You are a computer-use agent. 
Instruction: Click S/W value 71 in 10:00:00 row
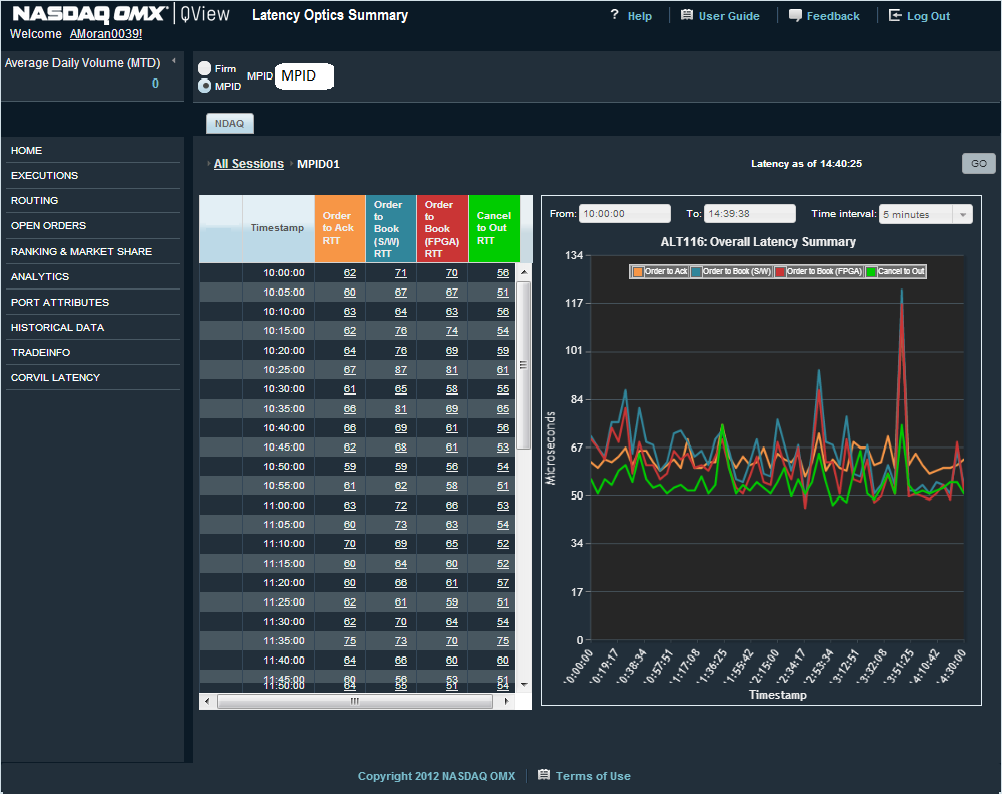click(401, 273)
